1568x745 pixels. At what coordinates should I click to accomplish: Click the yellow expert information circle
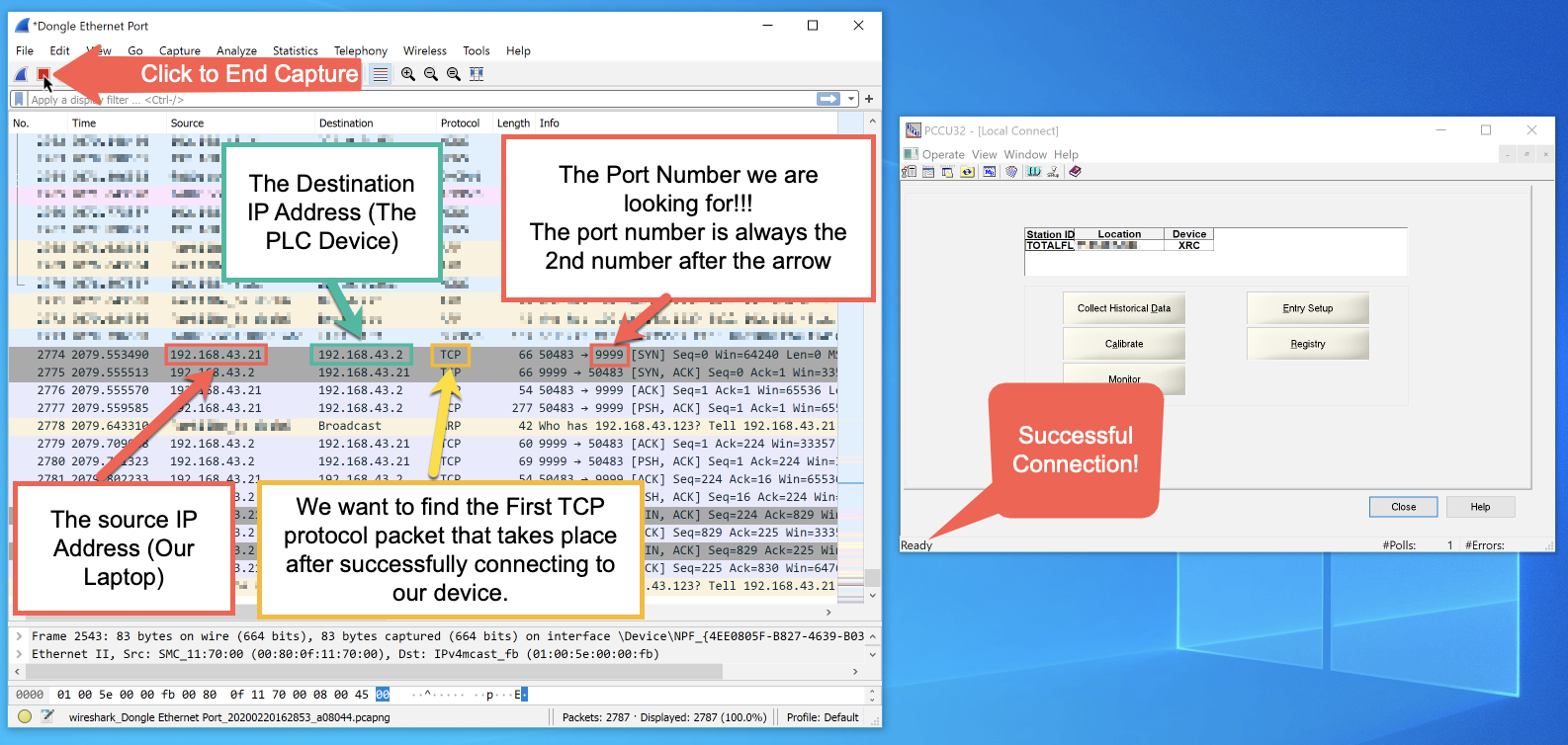point(25,717)
